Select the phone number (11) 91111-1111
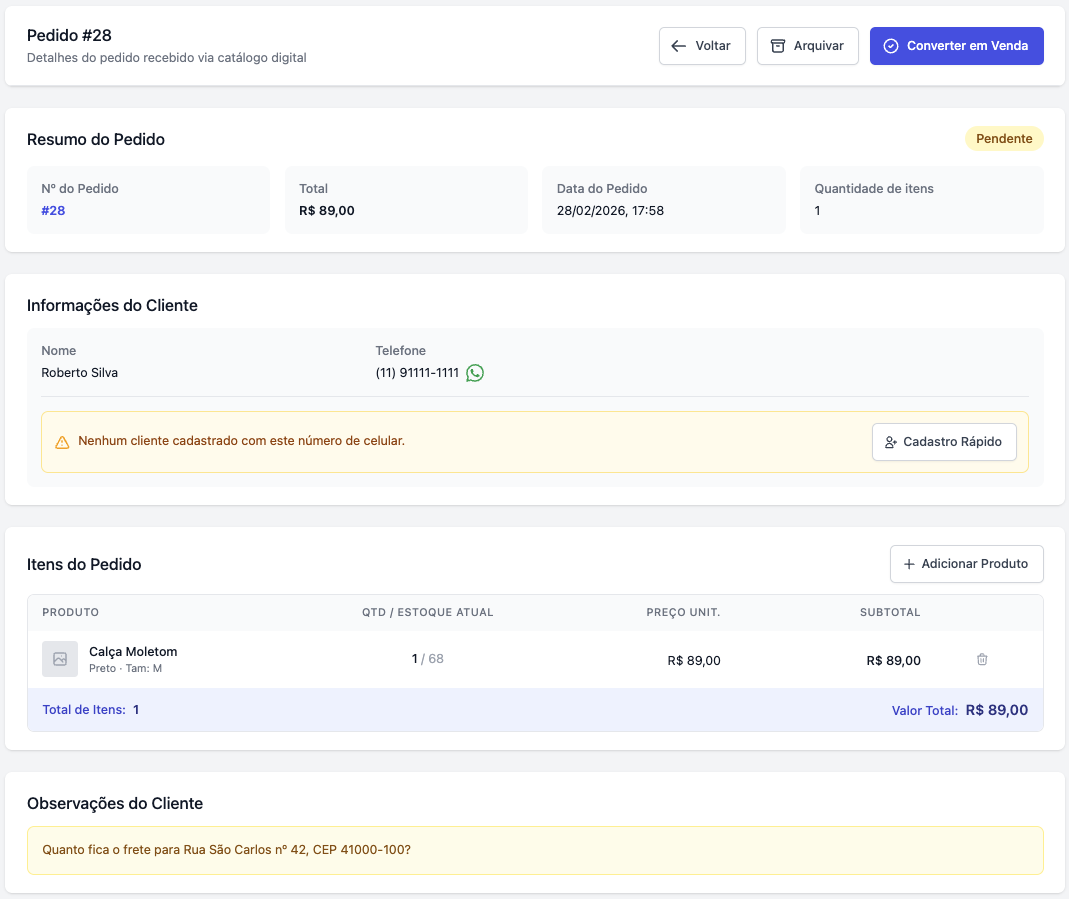 point(417,373)
